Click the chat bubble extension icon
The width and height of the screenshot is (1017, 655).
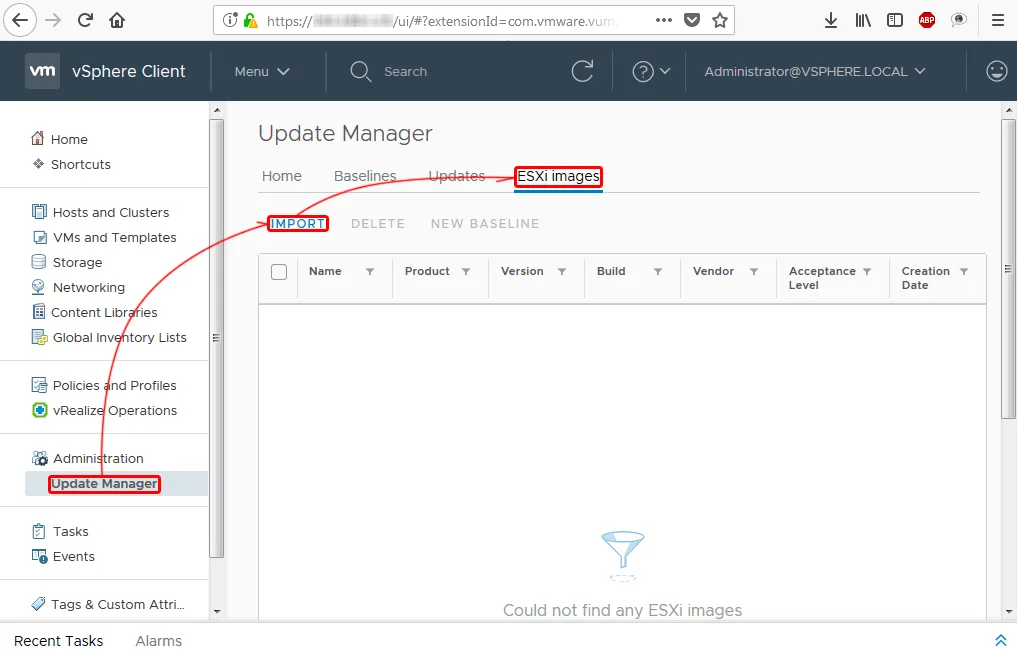(x=959, y=20)
